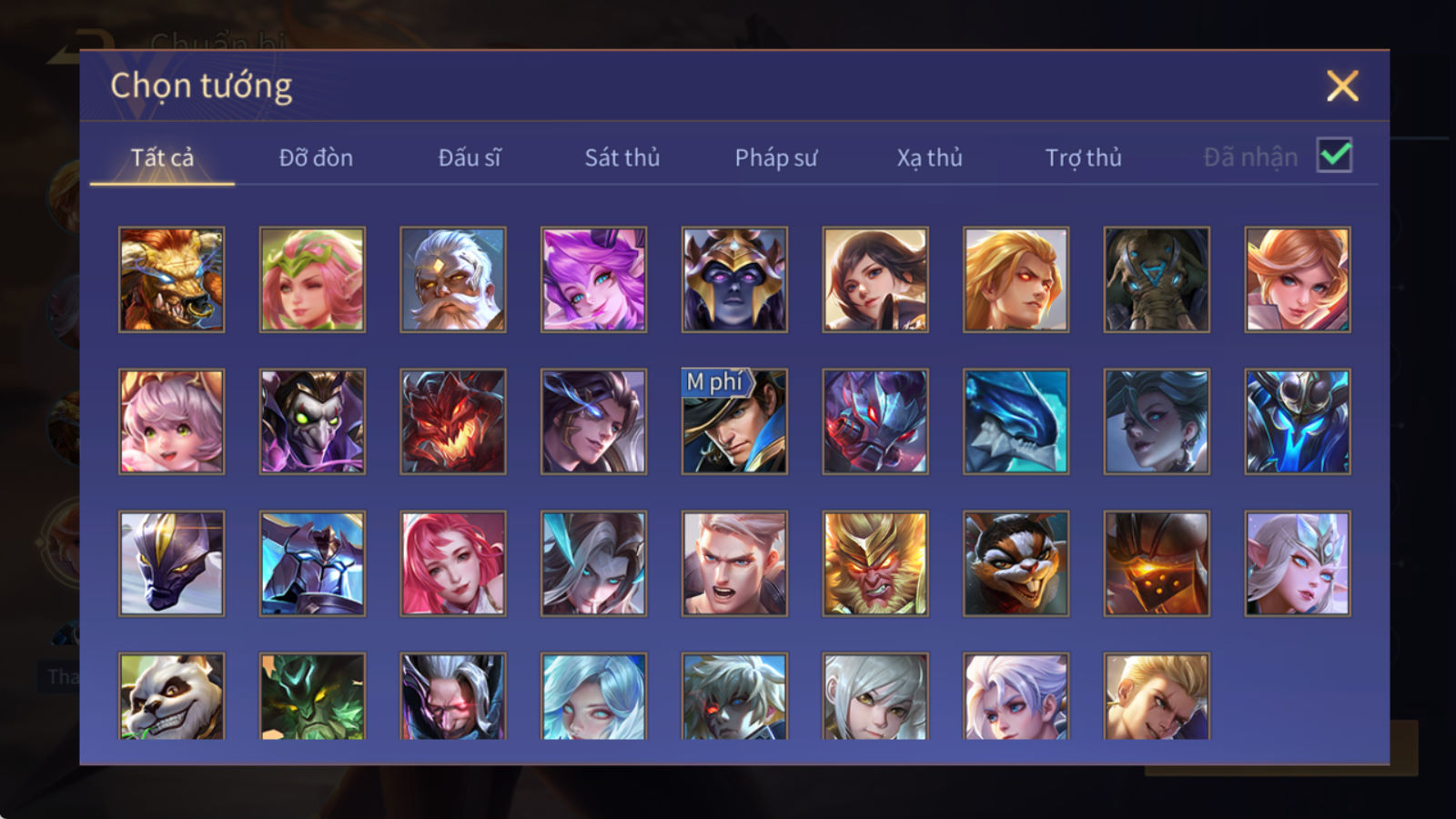This screenshot has width=1456, height=819.
Task: Pick the pink-haired girl with green crown
Action: click(312, 279)
